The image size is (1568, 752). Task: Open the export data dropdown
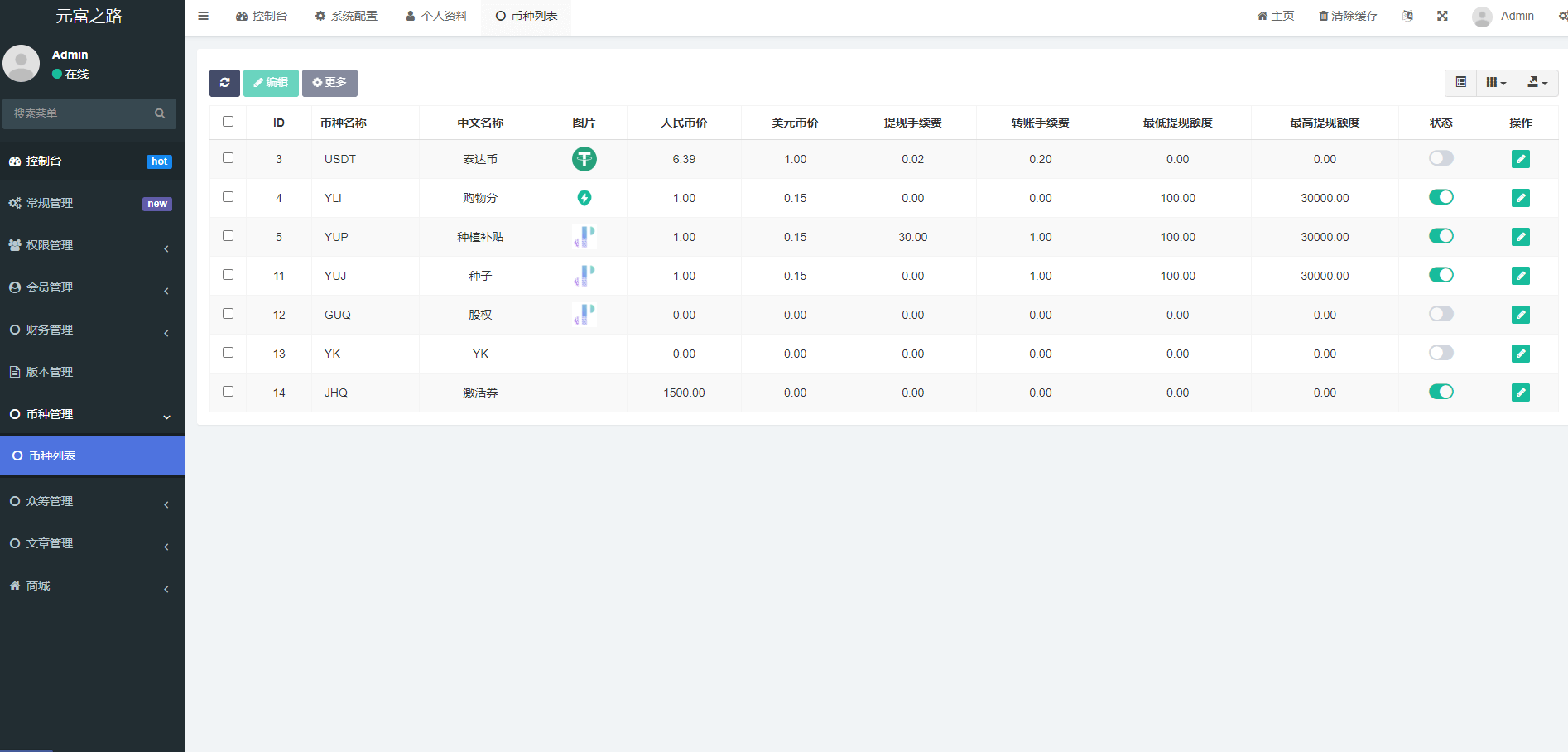point(1537,83)
